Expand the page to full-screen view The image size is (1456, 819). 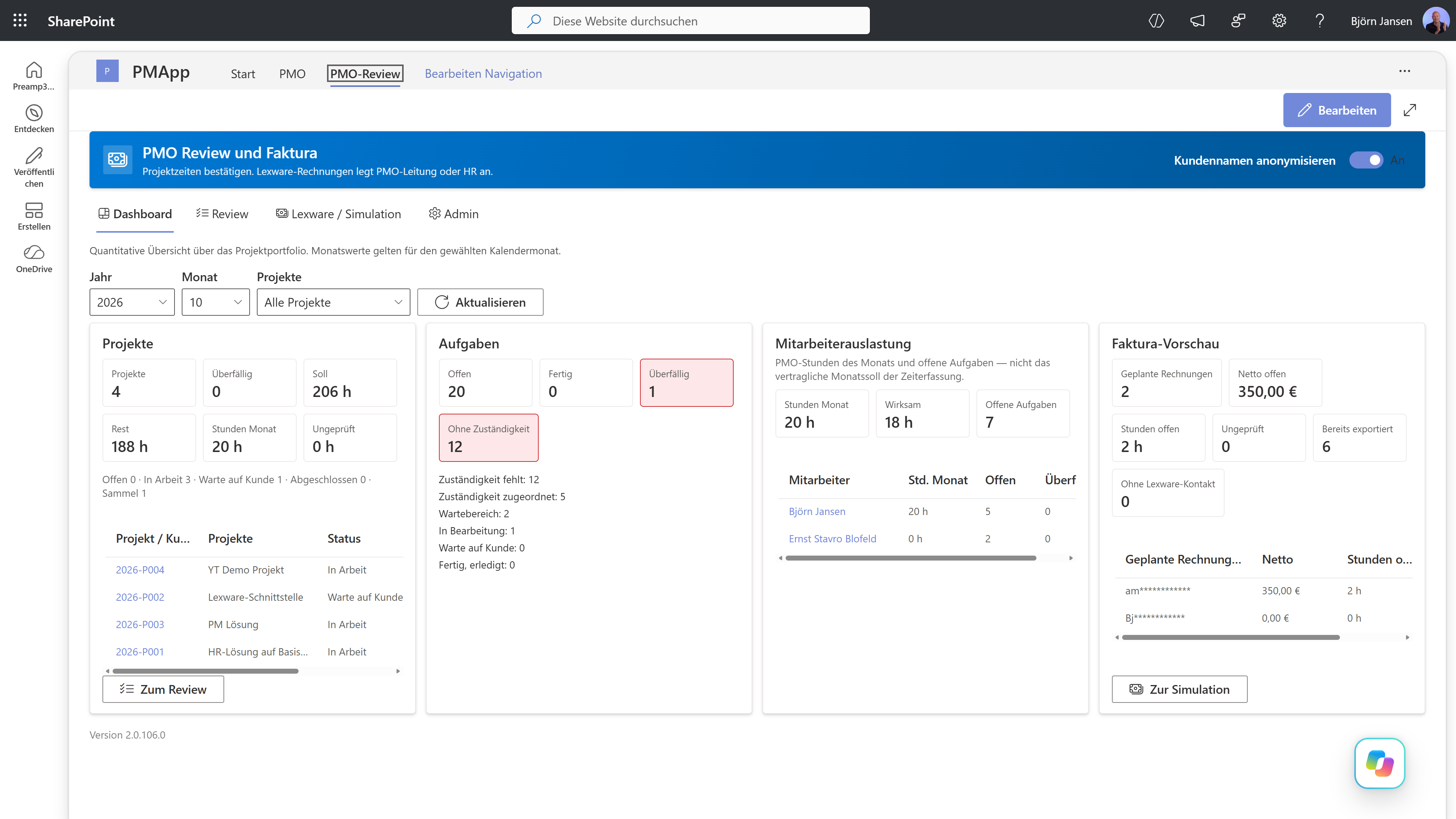point(1410,110)
